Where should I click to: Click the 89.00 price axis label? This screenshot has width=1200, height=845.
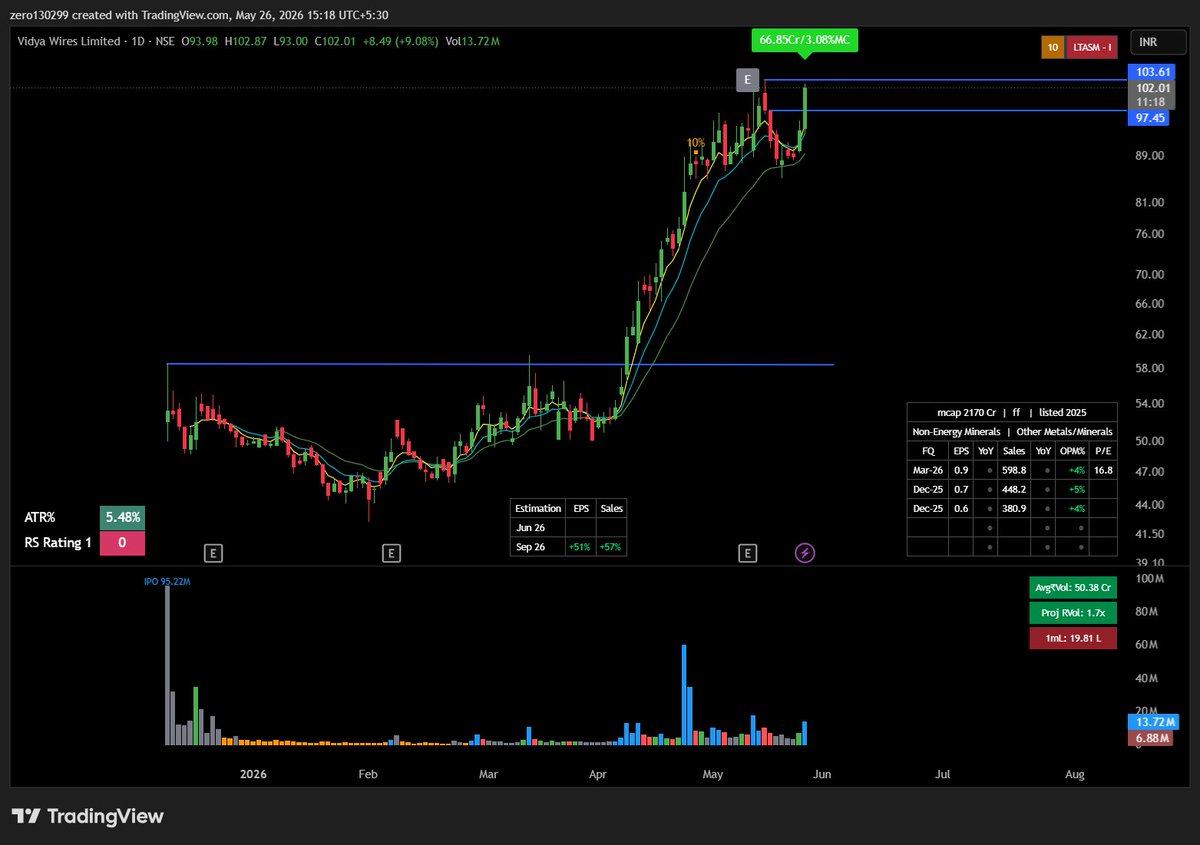1150,156
